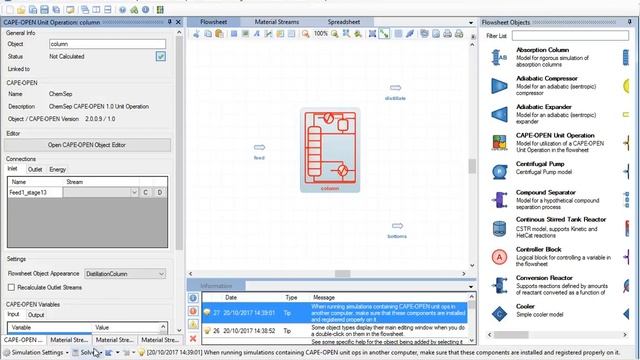The height and width of the screenshot is (360, 640).
Task: Click the yellow warning filter icon in Information panel
Action: [x=193, y=324]
